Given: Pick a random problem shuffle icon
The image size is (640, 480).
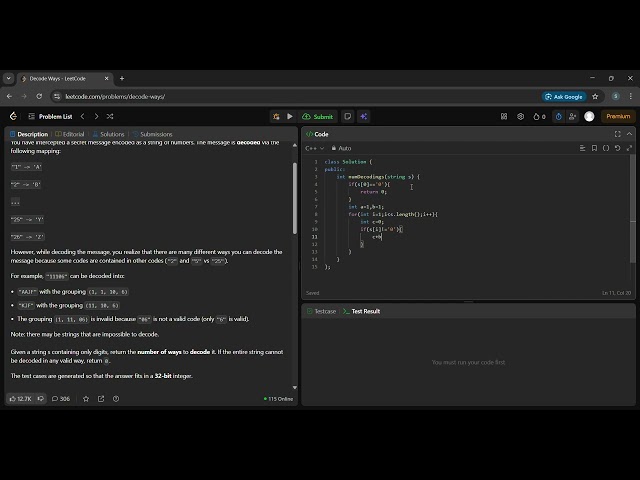Looking at the screenshot, I should pyautogui.click(x=110, y=116).
